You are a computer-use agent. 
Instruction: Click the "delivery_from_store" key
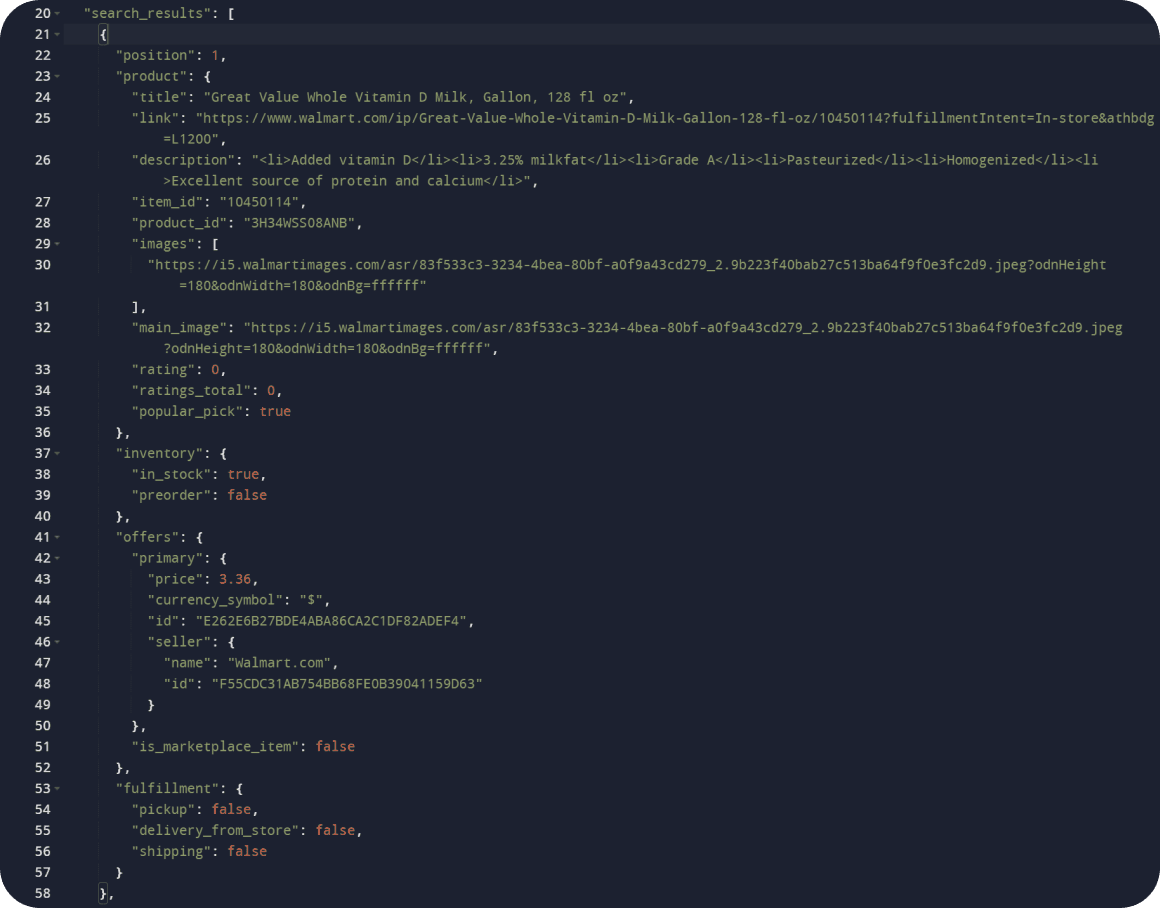coord(215,830)
